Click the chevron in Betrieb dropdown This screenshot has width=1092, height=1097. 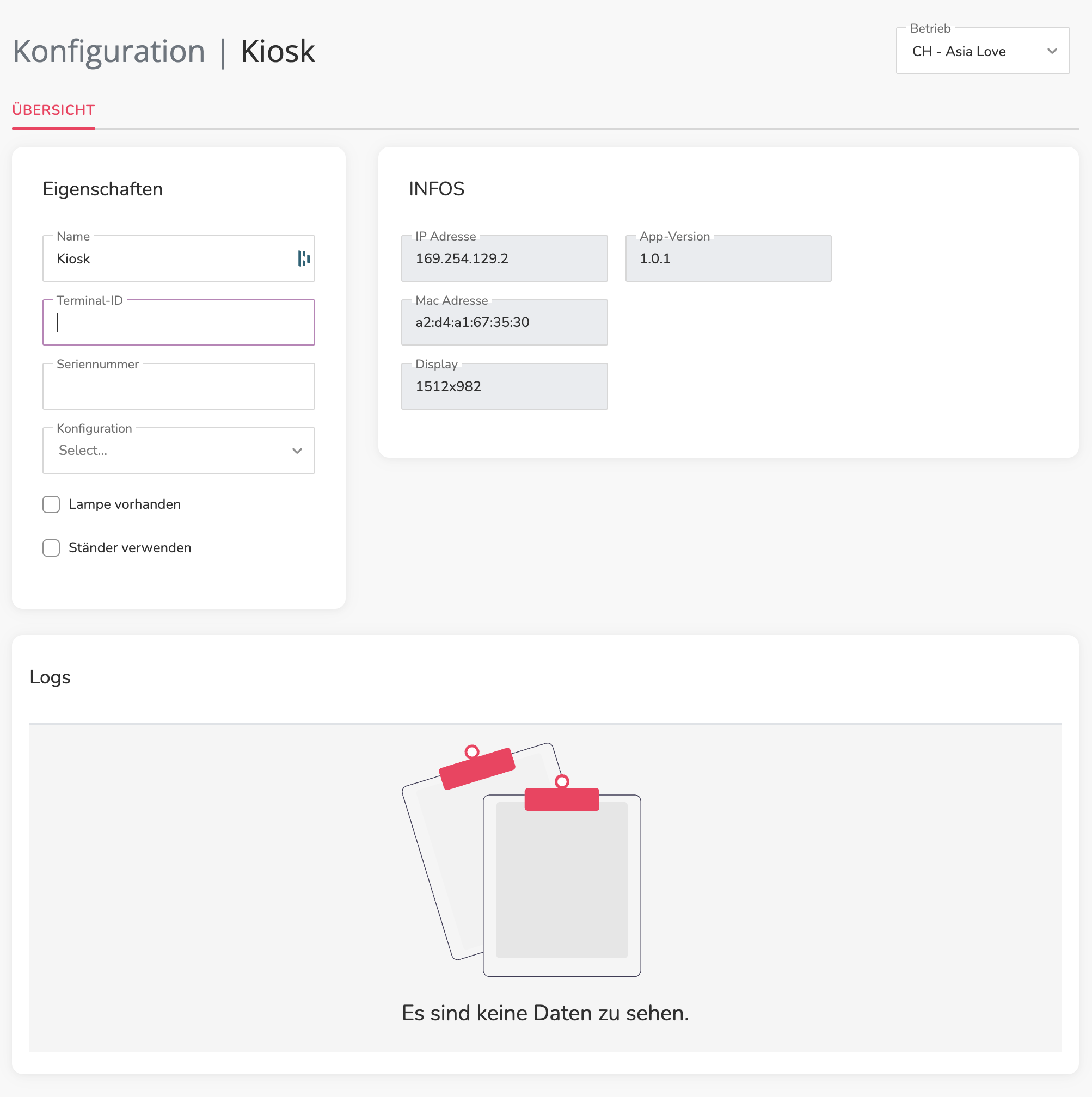tap(1052, 51)
